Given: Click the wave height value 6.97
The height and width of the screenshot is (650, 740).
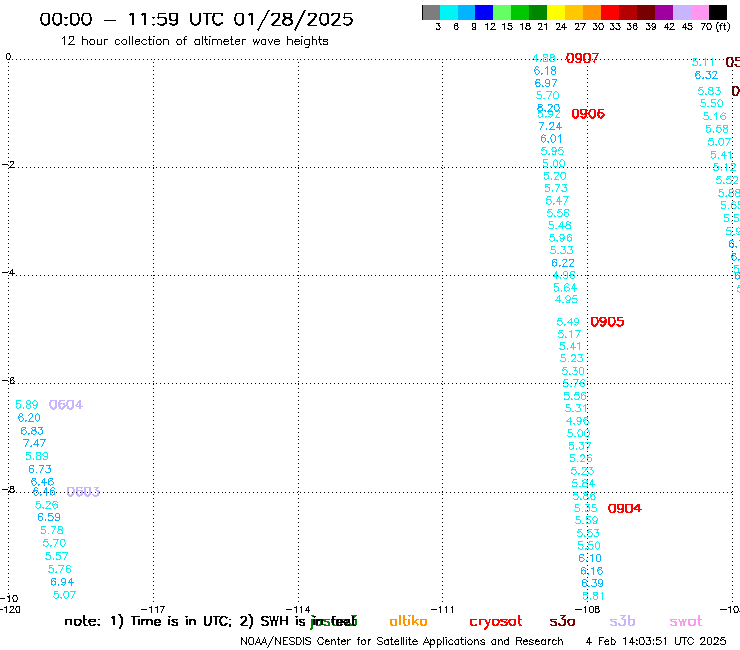Looking at the screenshot, I should click(x=546, y=83).
